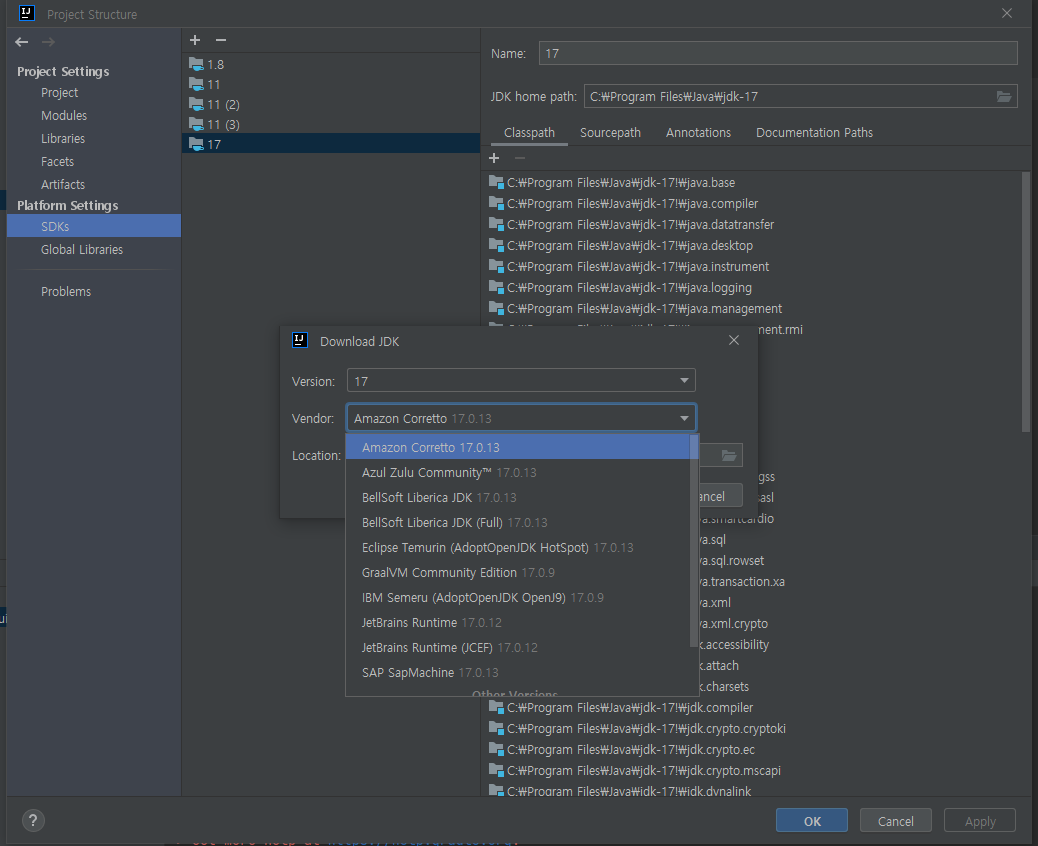Toggle the Vendor dropdown arrow

(684, 418)
